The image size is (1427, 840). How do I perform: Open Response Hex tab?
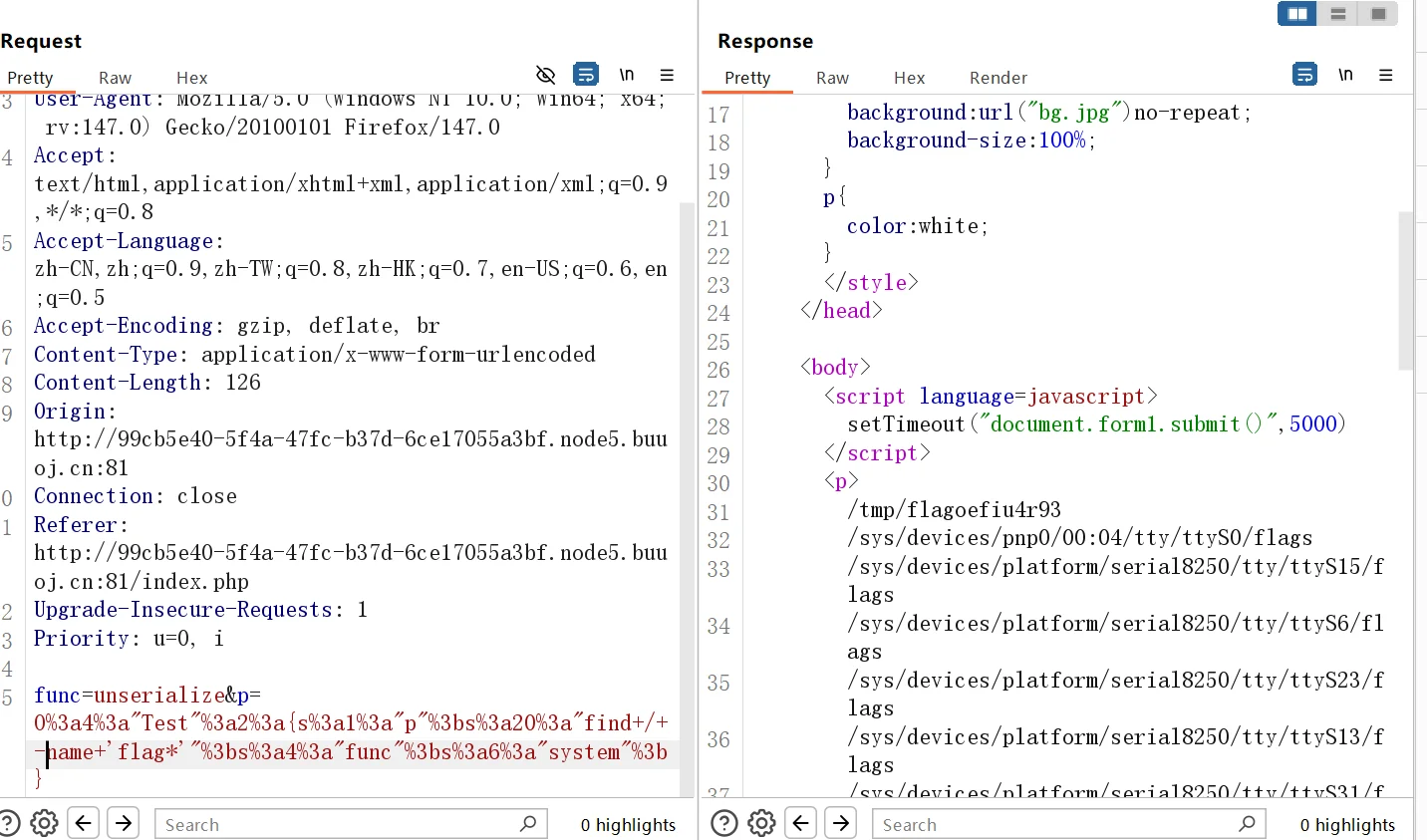(909, 78)
